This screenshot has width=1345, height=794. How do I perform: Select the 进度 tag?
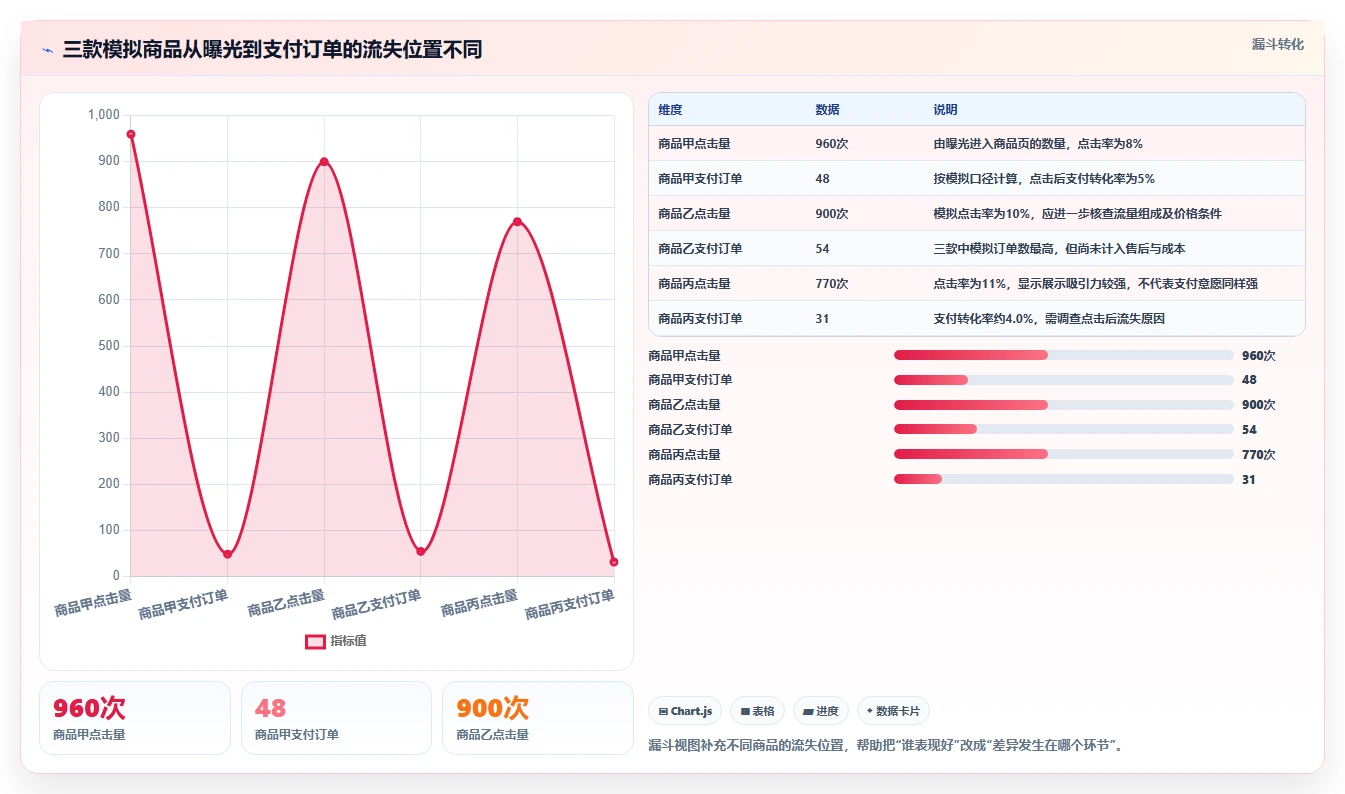tap(820, 711)
